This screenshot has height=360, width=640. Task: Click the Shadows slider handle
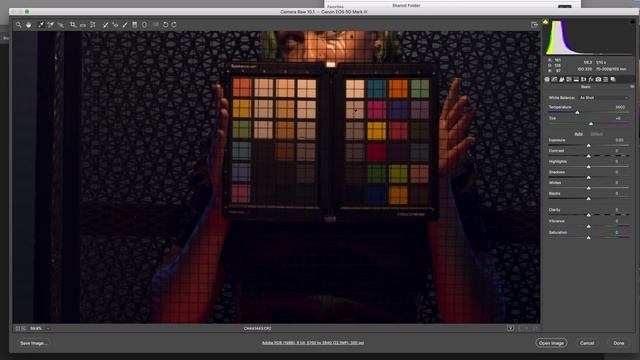click(589, 177)
